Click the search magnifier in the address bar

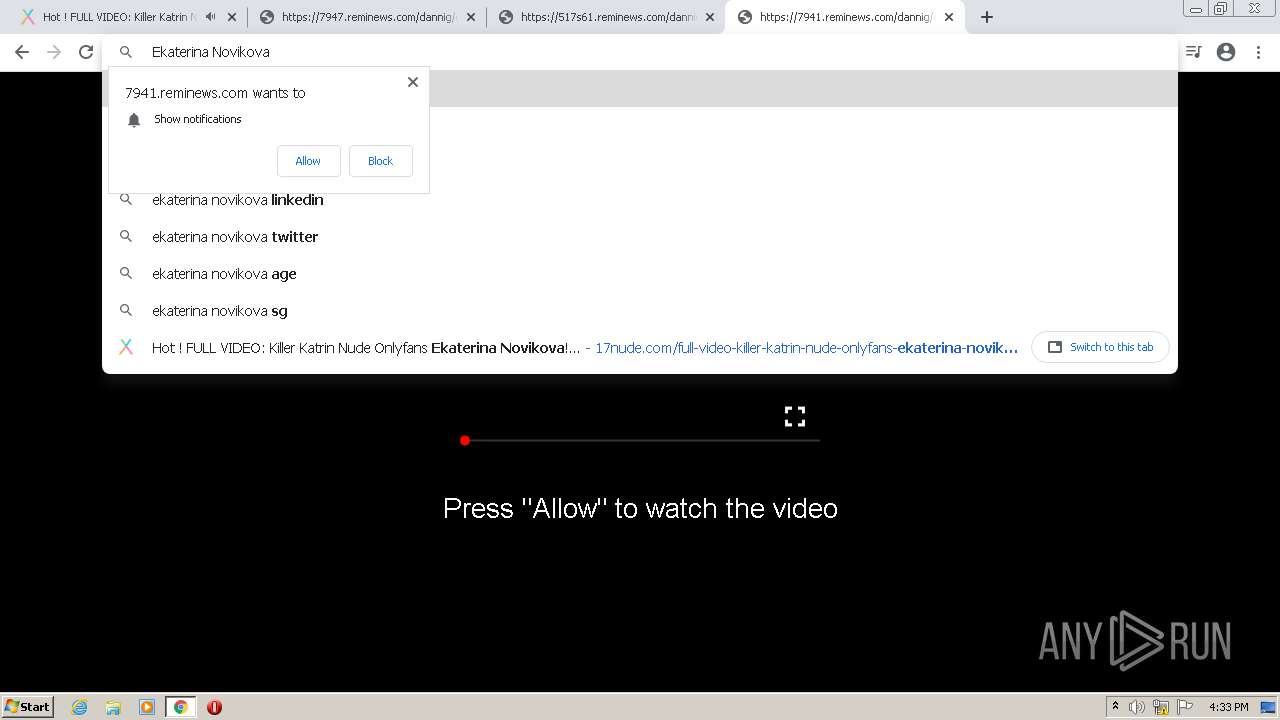pos(126,52)
